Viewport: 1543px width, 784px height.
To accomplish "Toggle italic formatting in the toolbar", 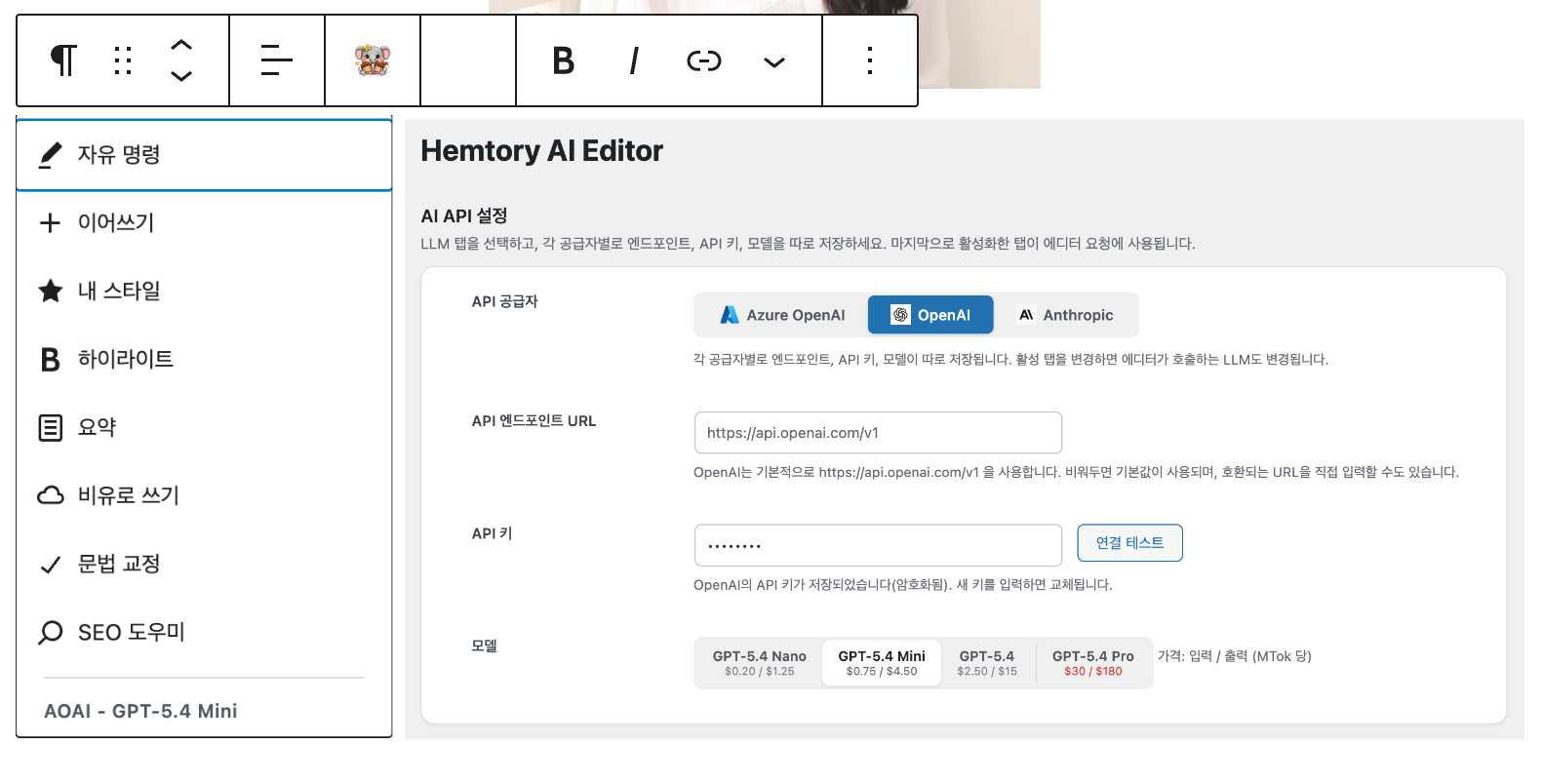I will pos(634,60).
